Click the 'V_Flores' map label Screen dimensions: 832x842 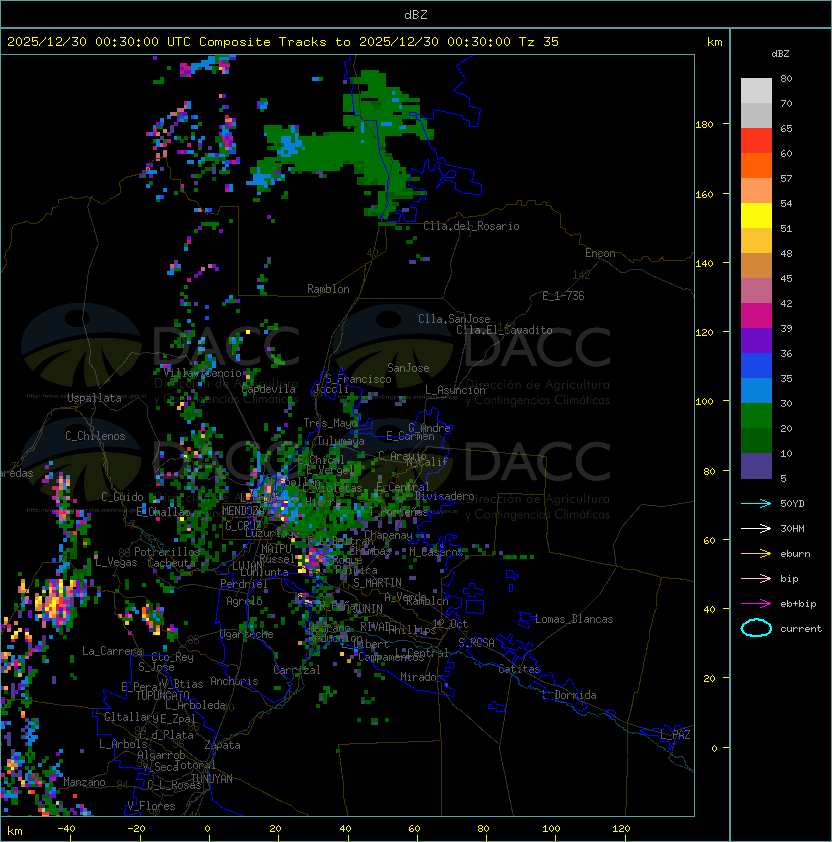pos(151,806)
